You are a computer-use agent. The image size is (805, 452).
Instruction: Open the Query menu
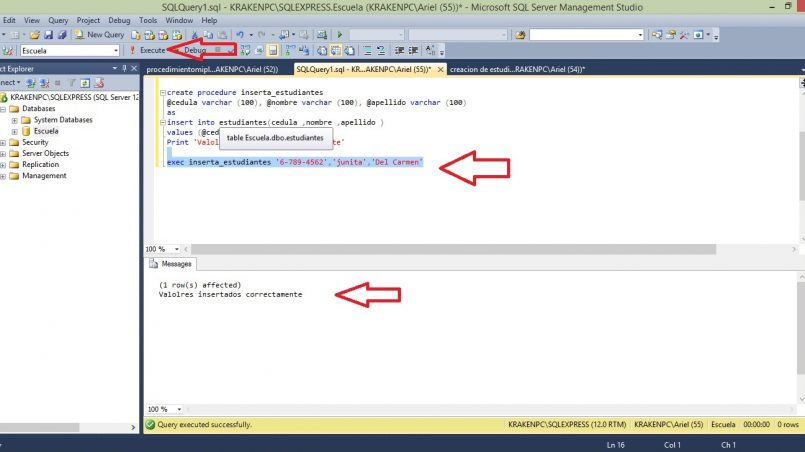(58, 21)
